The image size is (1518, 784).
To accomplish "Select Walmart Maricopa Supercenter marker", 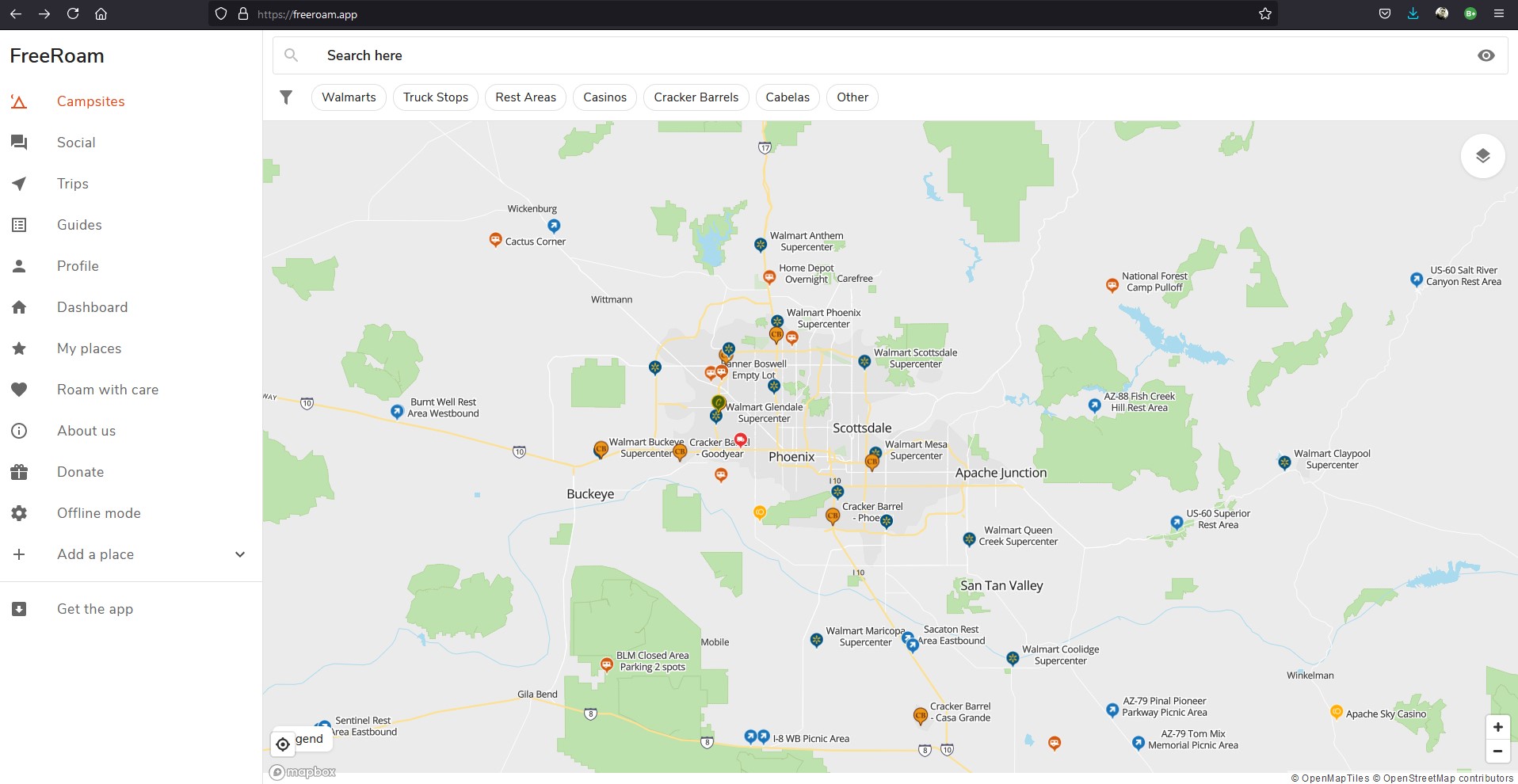I will point(816,640).
